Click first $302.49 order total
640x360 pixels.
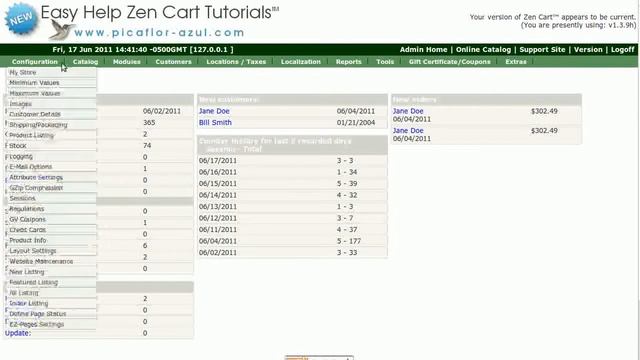pos(544,111)
